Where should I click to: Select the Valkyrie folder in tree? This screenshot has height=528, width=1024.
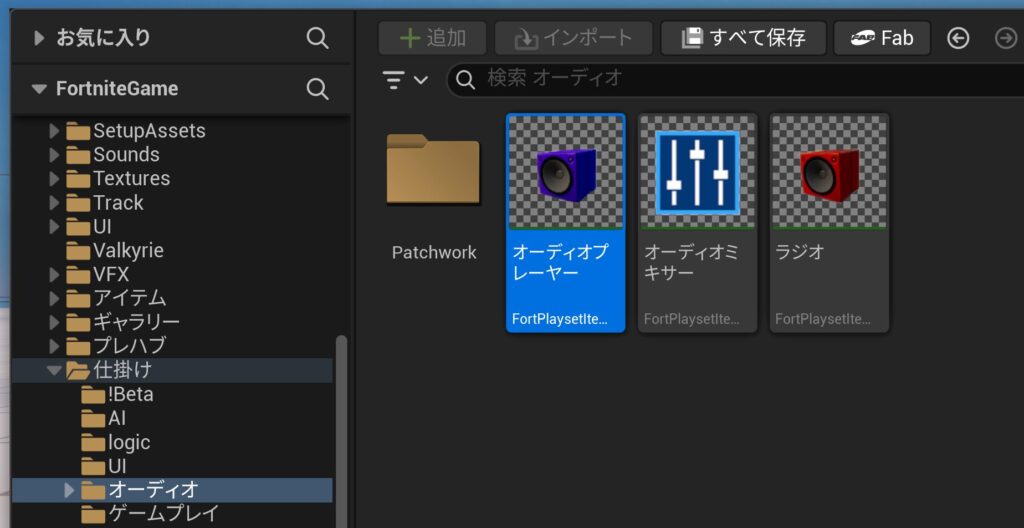coord(115,251)
